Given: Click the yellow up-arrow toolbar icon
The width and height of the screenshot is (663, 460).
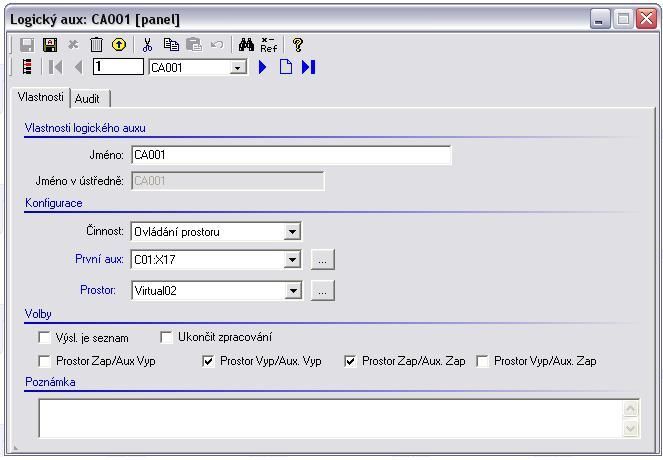Looking at the screenshot, I should point(119,45).
